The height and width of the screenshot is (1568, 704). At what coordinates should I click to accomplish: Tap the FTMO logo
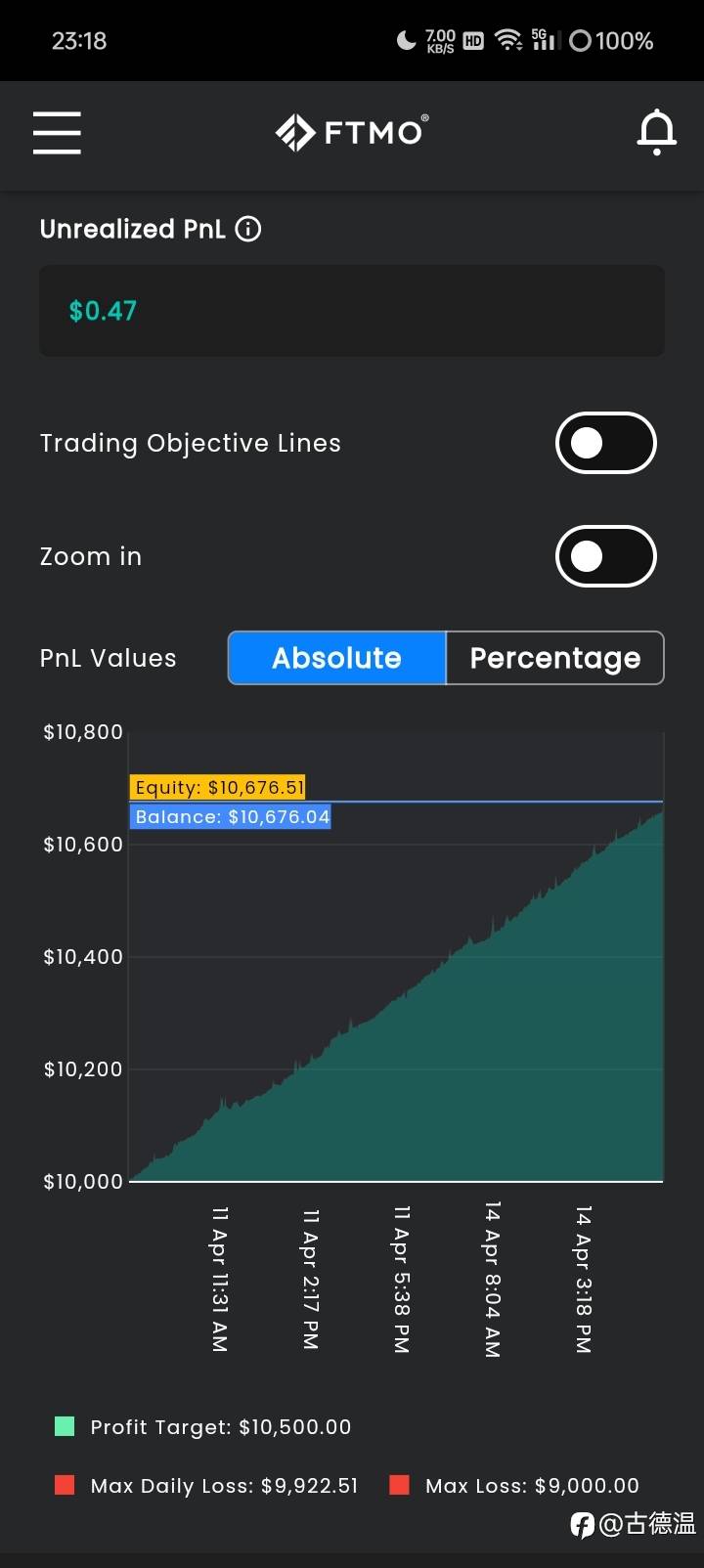pyautogui.click(x=351, y=132)
